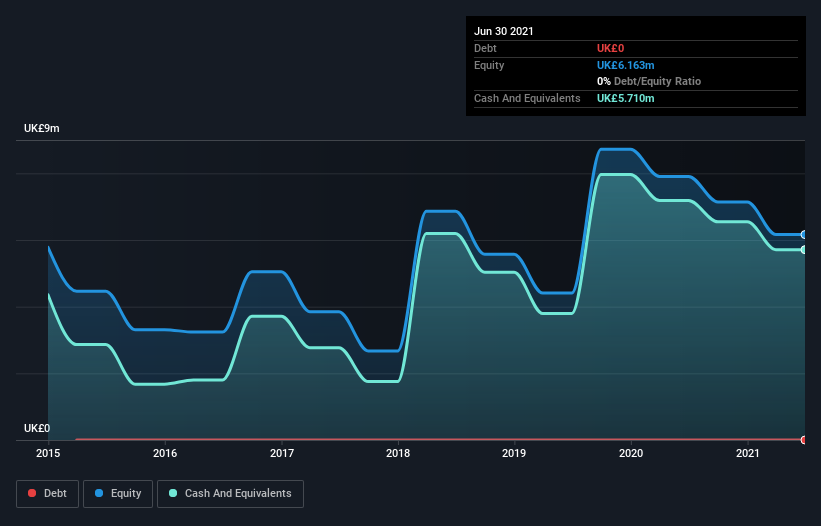821x526 pixels.
Task: Click the Debt row label in tooltip
Action: [485, 48]
